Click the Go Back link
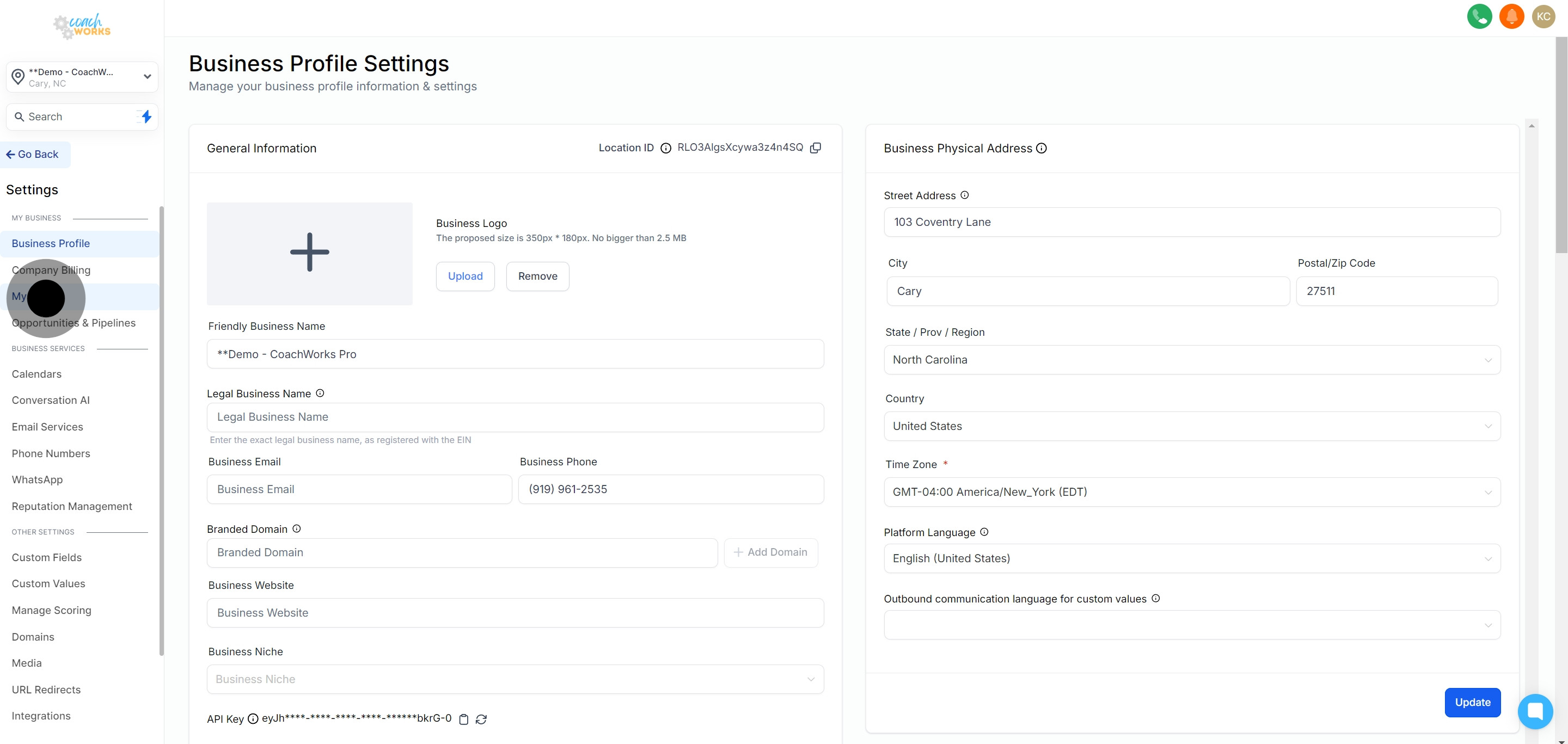The height and width of the screenshot is (744, 1568). coord(33,155)
